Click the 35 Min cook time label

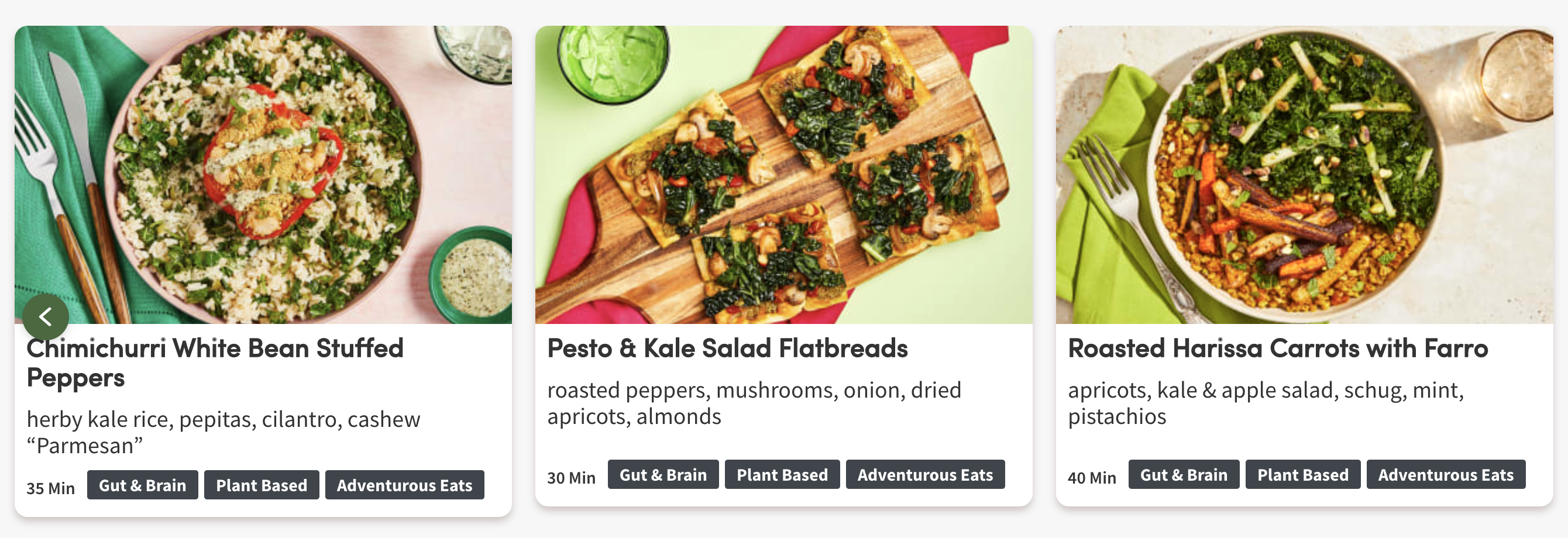tap(50, 488)
